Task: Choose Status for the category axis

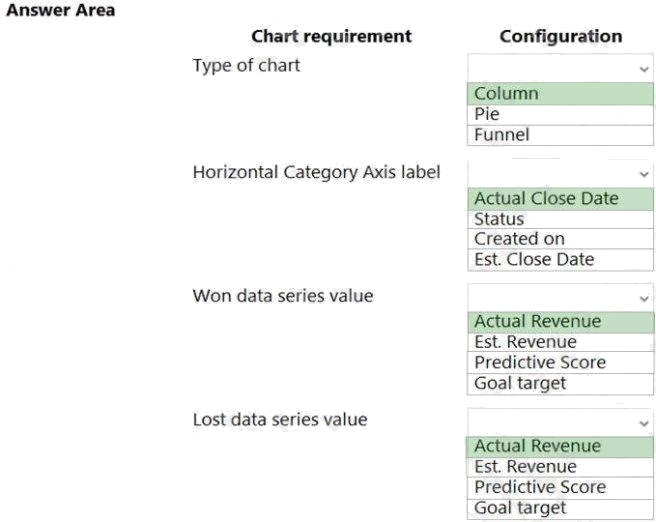Action: (560, 219)
